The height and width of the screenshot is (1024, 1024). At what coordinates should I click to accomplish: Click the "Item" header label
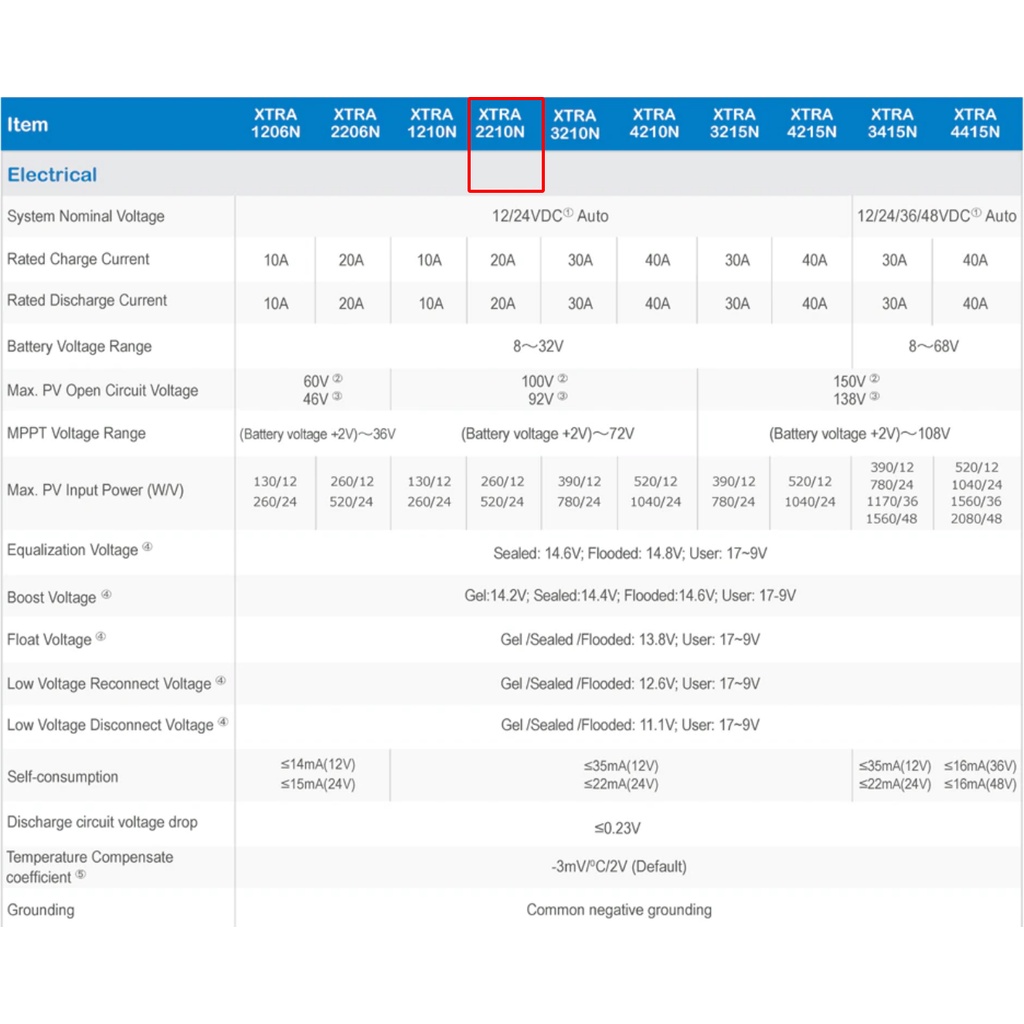(x=27, y=124)
